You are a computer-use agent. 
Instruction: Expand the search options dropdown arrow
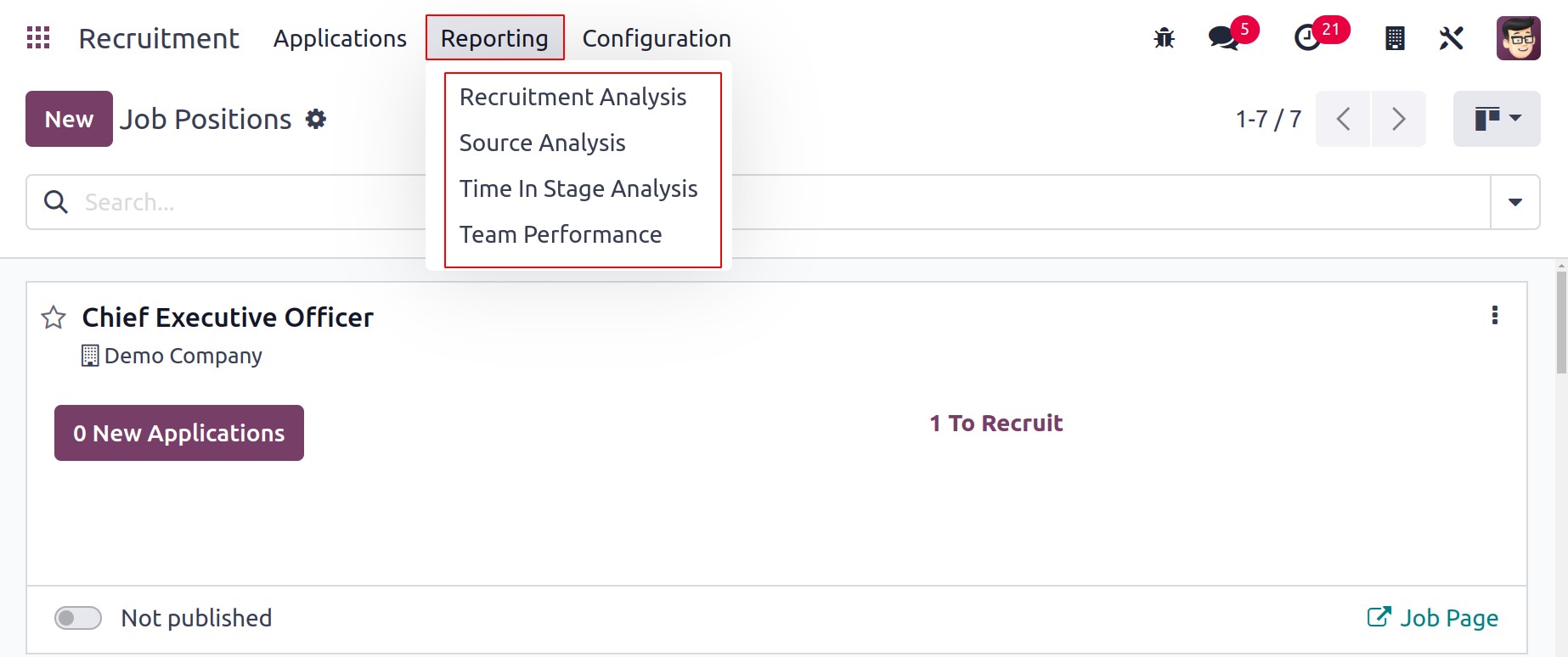pos(1514,202)
